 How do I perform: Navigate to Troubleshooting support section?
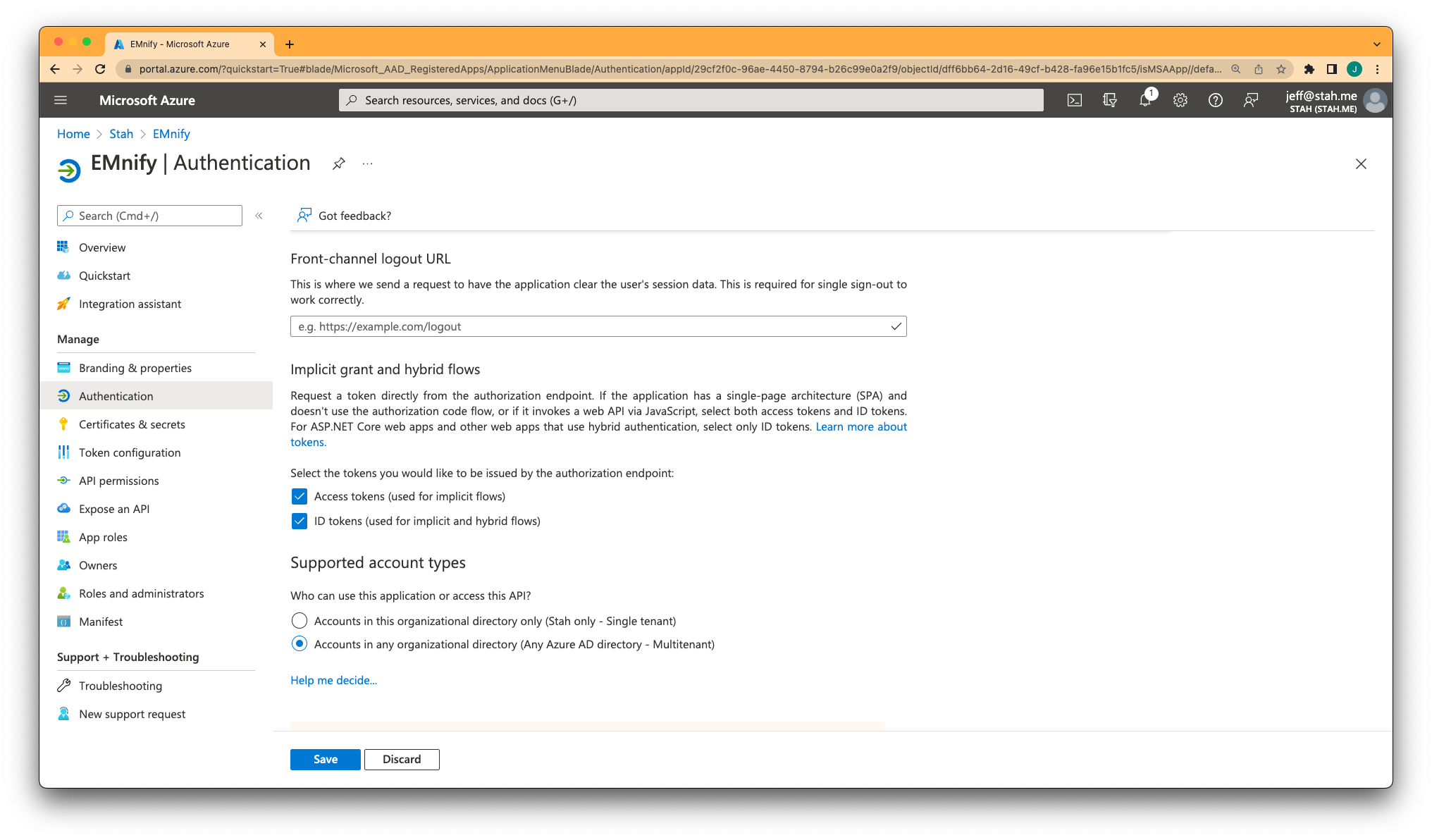(x=120, y=685)
